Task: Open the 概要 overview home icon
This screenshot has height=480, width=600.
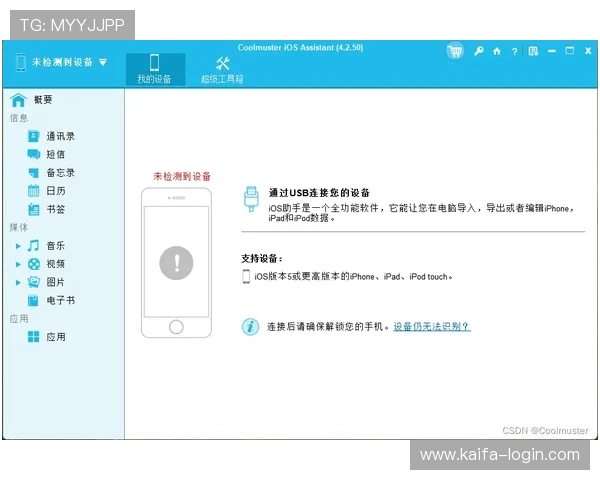Action: pos(18,100)
